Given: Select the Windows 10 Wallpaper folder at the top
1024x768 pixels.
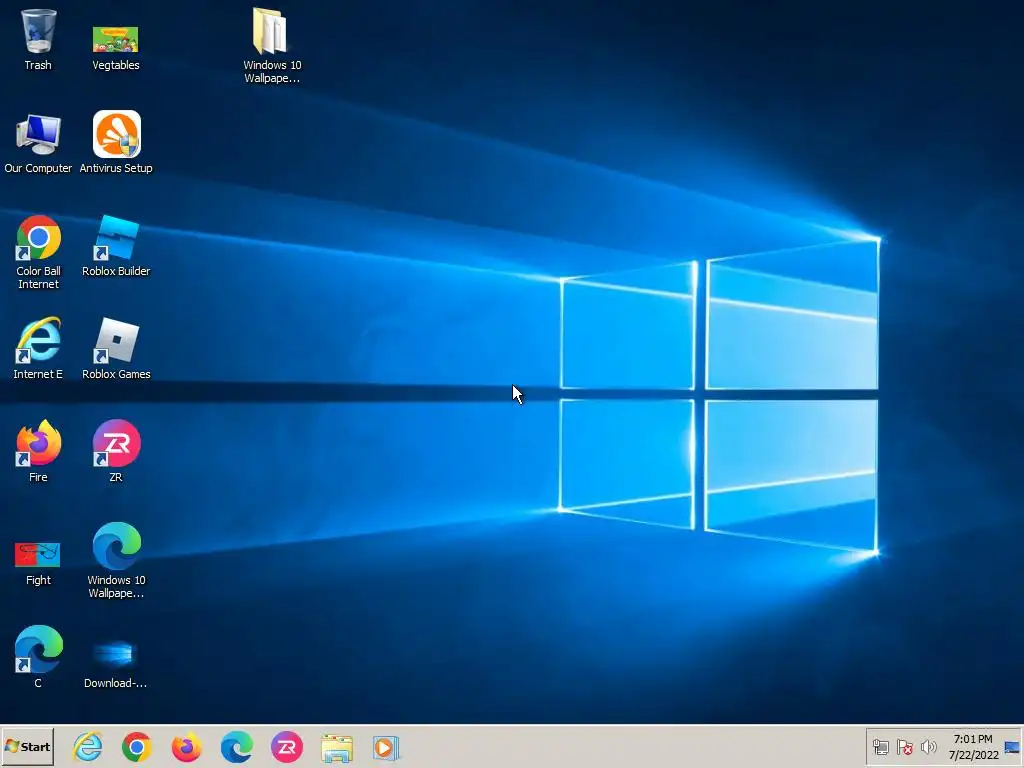Looking at the screenshot, I should [x=272, y=44].
